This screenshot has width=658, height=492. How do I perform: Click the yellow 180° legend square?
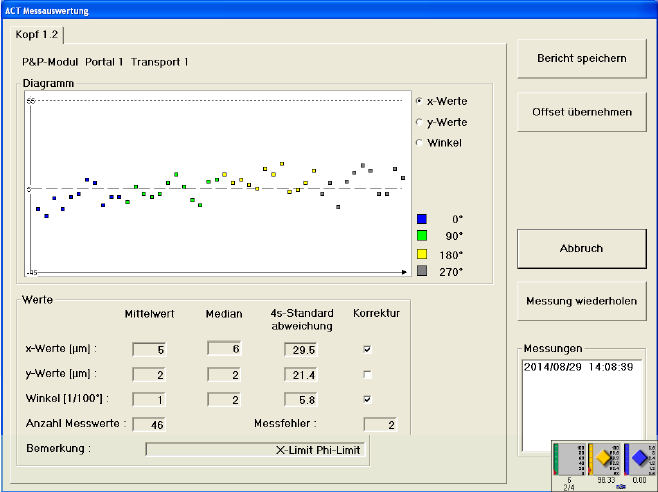coord(422,254)
